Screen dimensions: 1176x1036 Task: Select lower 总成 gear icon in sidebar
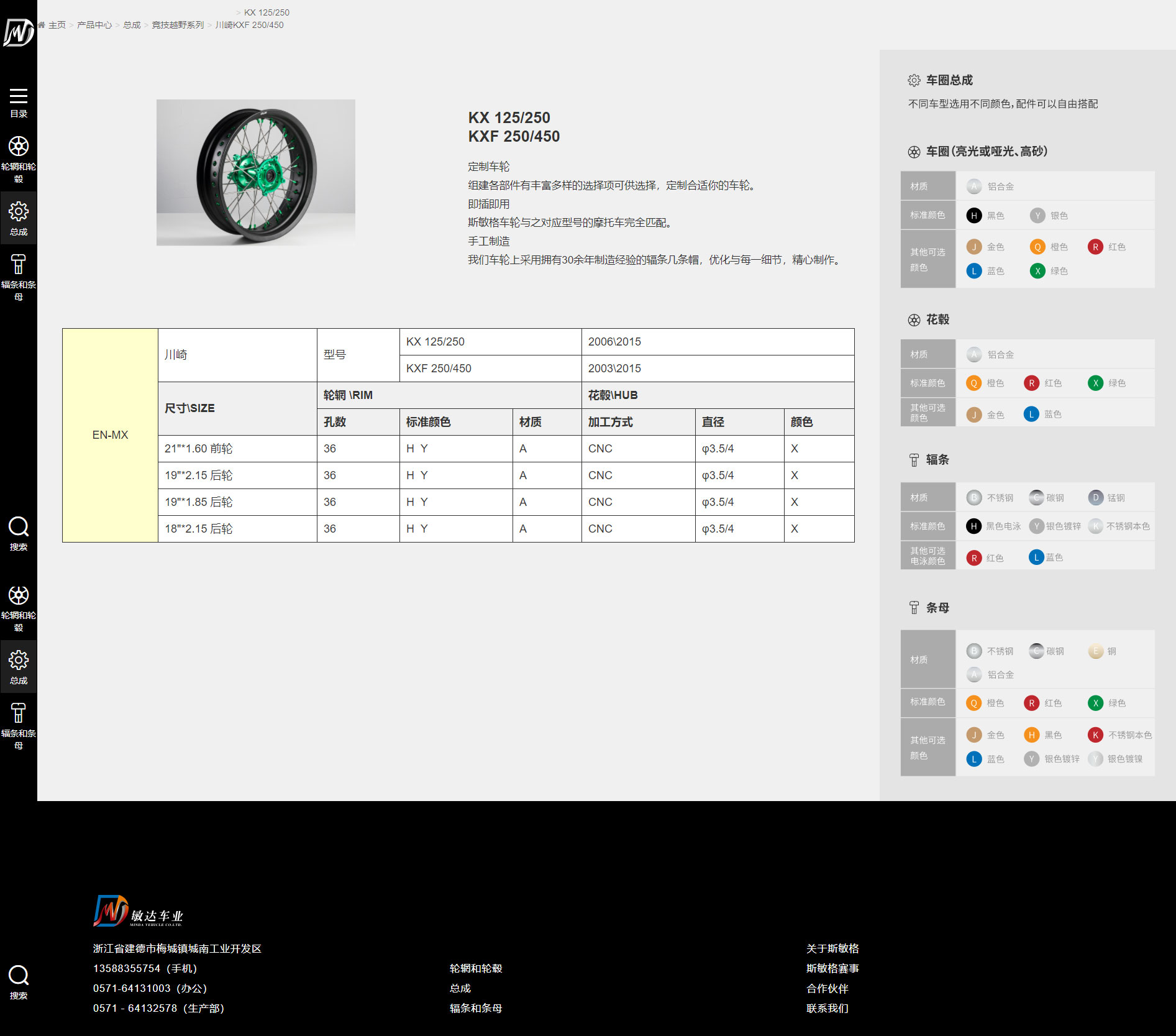19,660
